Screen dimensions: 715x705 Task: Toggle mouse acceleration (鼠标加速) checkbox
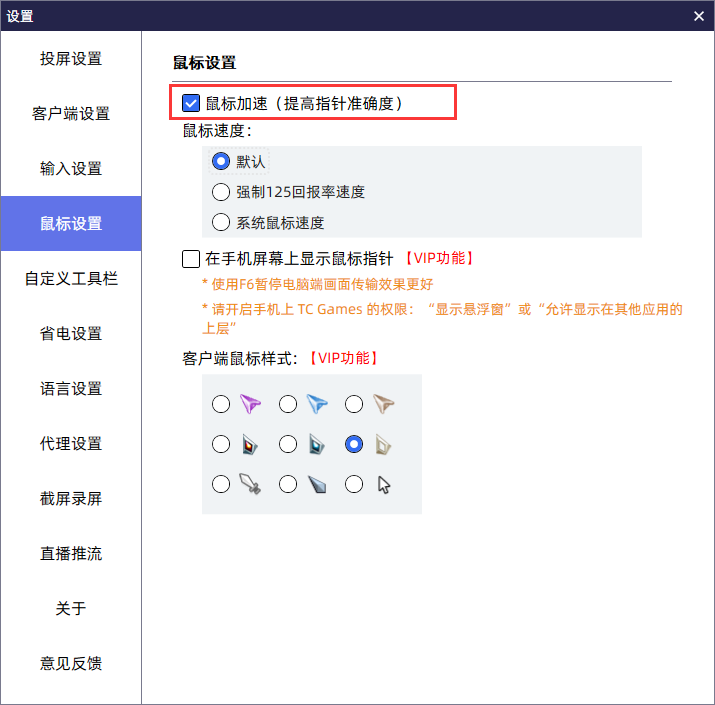pos(191,103)
